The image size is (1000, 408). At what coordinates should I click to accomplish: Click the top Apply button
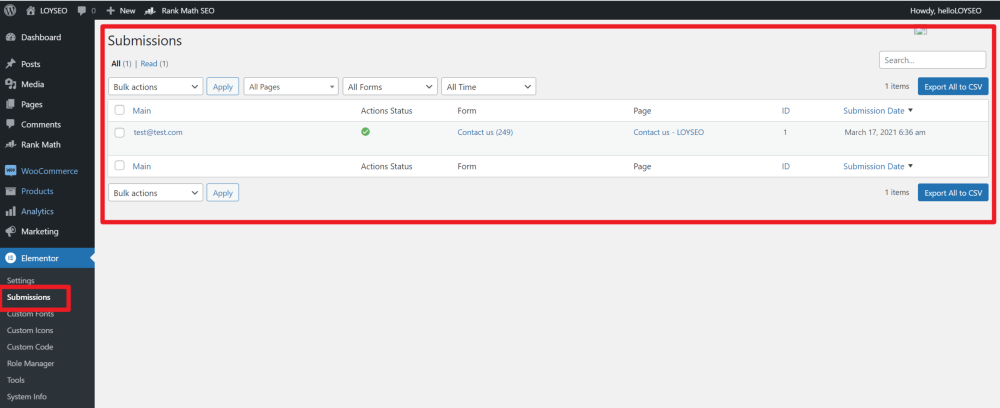coord(223,87)
